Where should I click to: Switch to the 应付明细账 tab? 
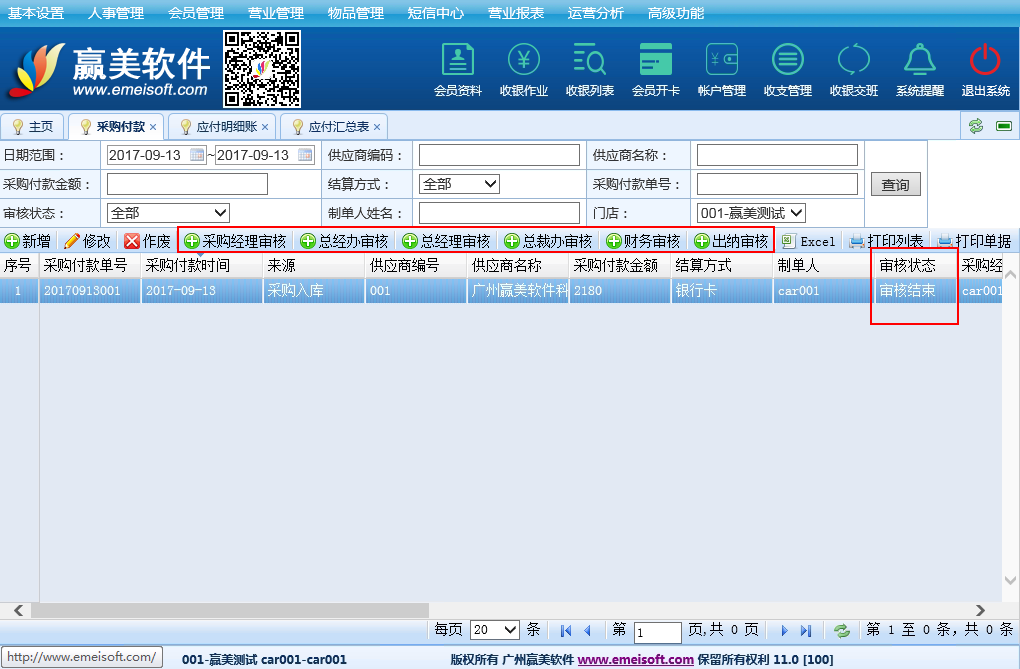pos(226,127)
